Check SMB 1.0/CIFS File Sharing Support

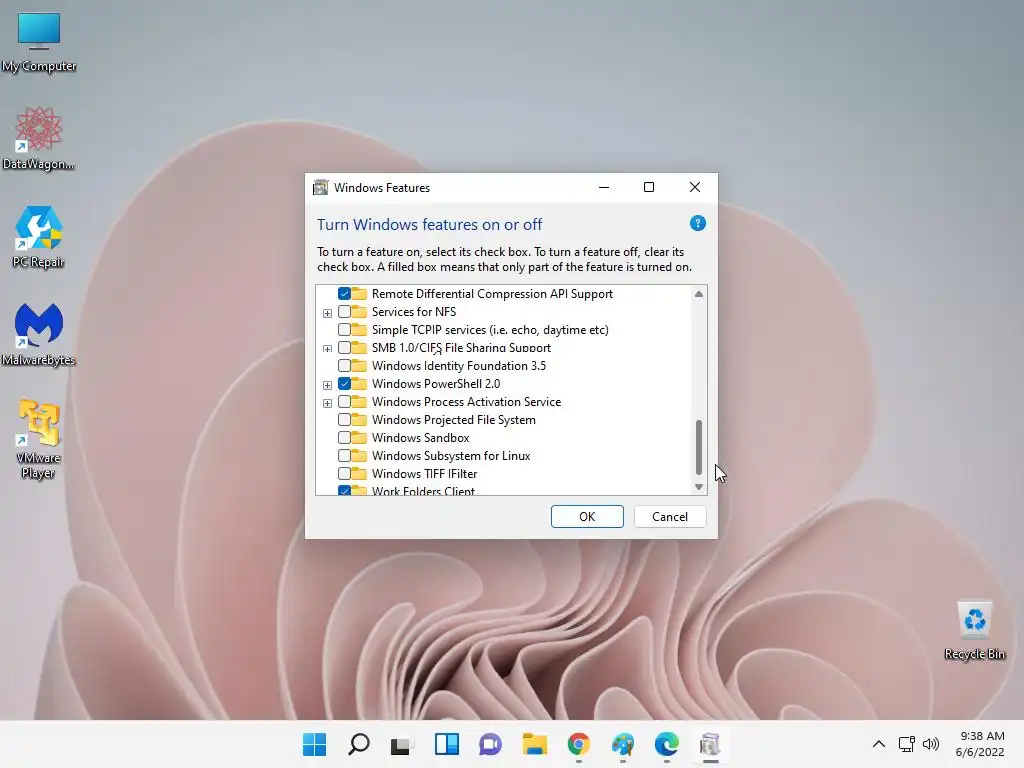(x=344, y=347)
